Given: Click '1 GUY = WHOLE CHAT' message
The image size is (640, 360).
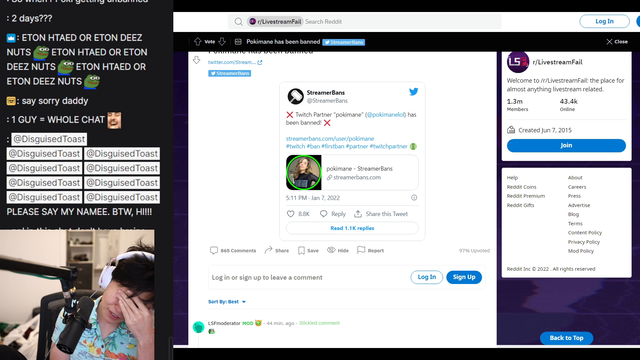Looking at the screenshot, I should [58, 120].
